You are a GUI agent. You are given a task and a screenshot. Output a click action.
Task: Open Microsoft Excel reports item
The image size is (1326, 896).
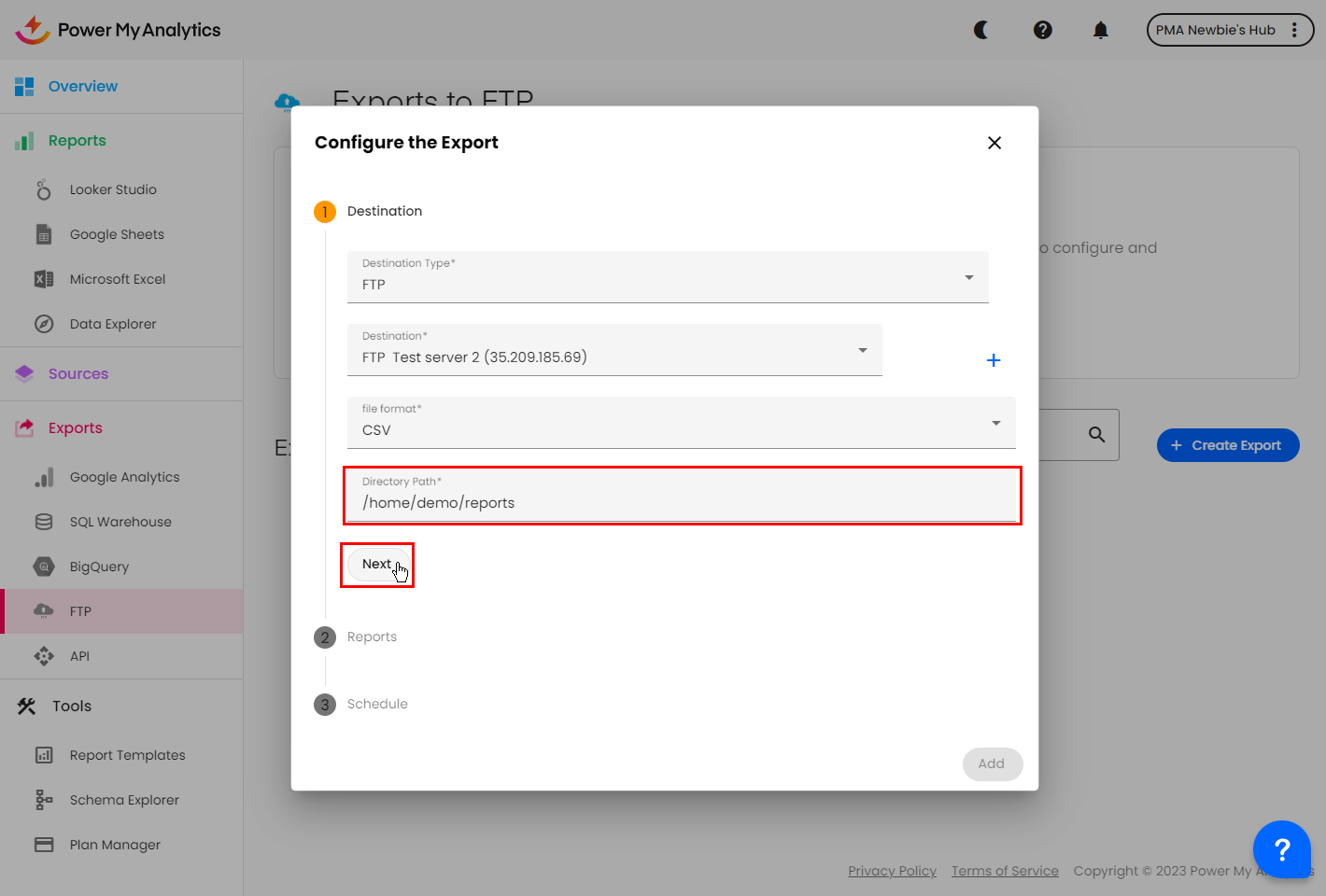tap(117, 279)
